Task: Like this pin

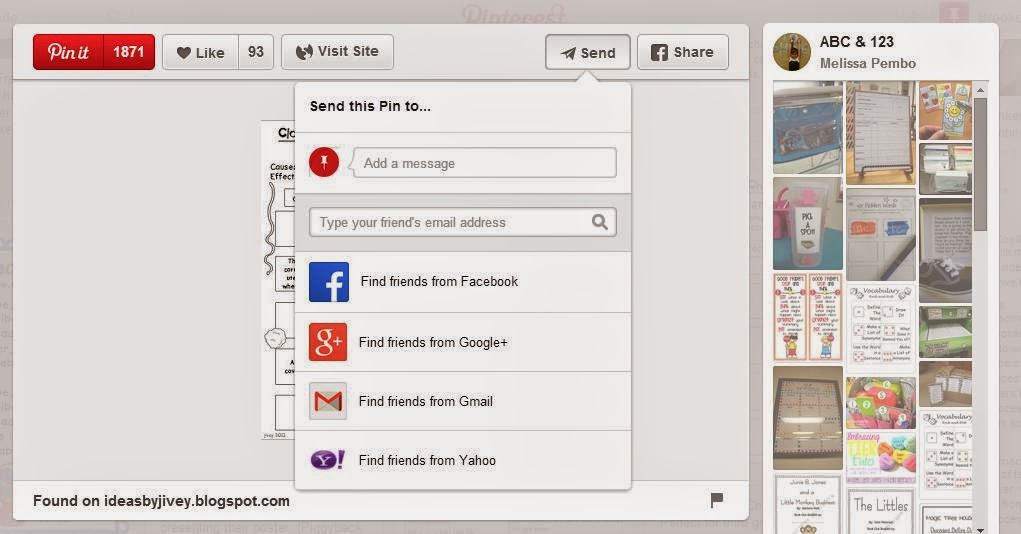Action: [201, 52]
